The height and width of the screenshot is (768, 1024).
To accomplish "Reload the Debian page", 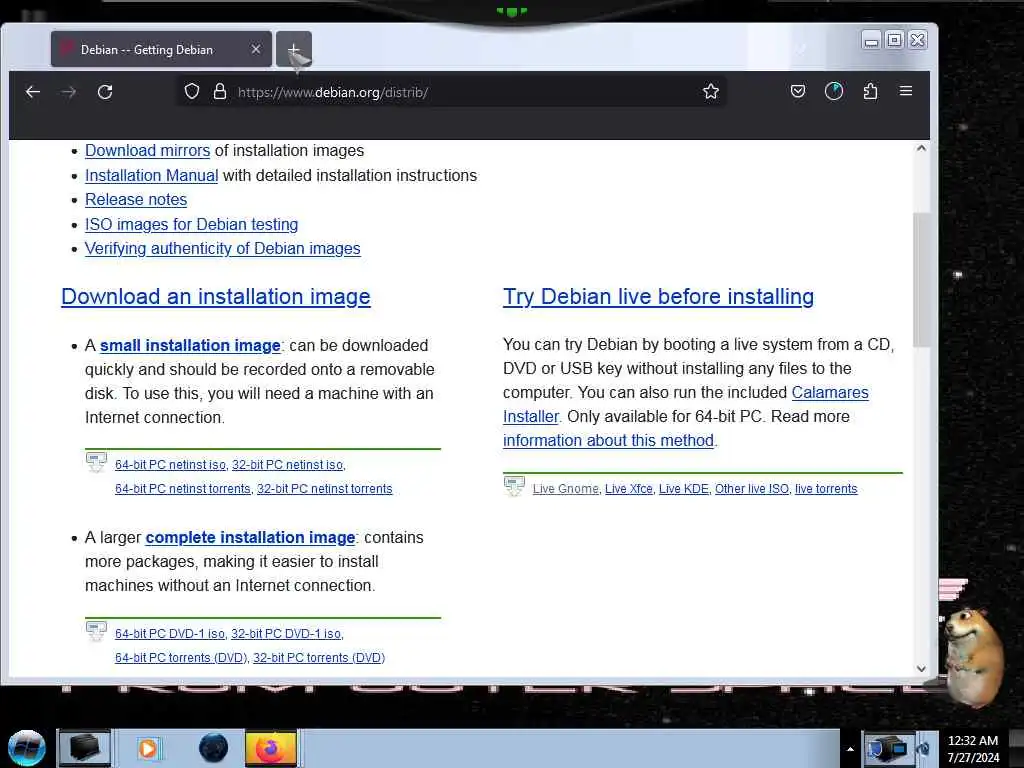I will click(x=105, y=92).
